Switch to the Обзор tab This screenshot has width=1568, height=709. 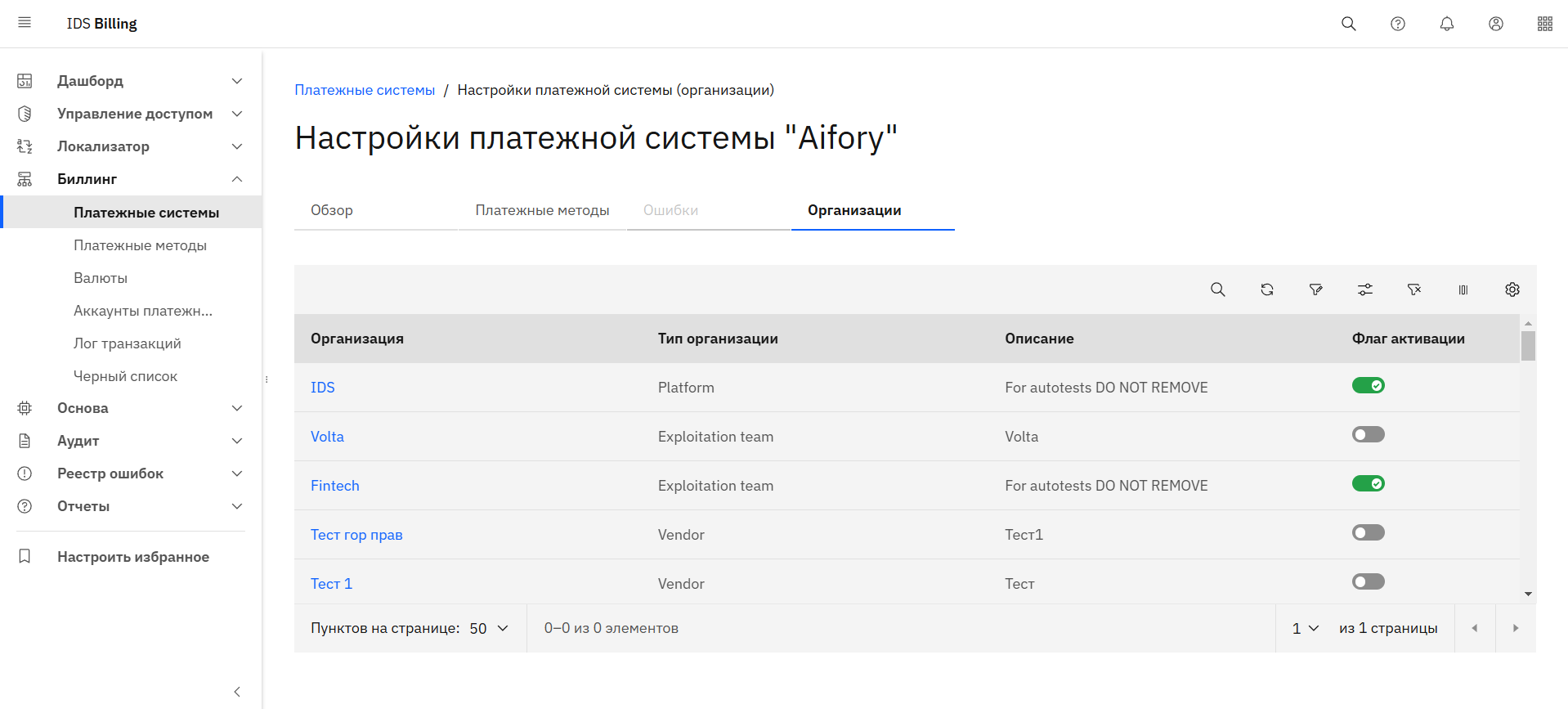[332, 210]
